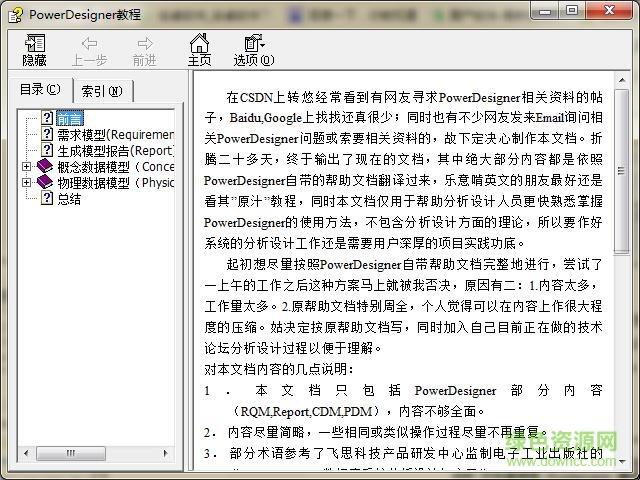This screenshot has height=480, width=640.
Task: Go to Home (主页) page
Action: [x=199, y=51]
